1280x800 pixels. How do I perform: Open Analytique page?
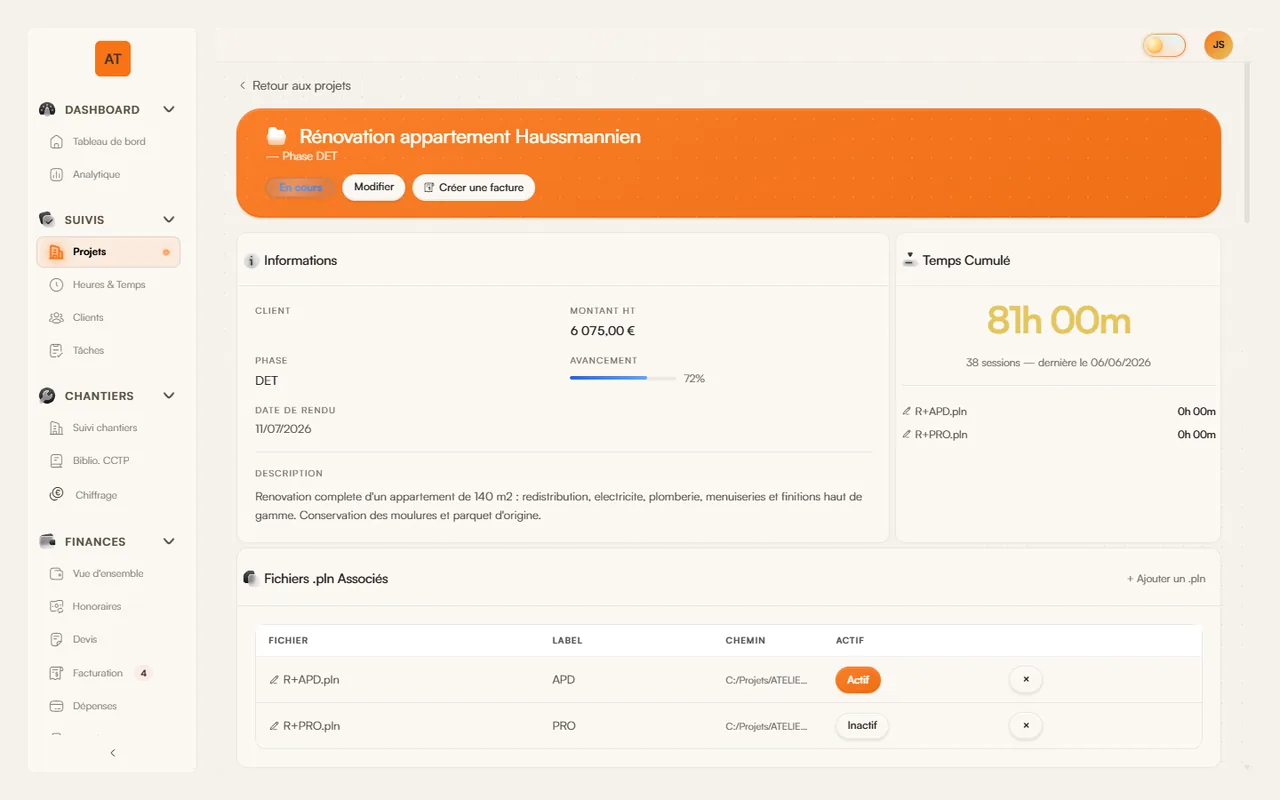tap(96, 175)
